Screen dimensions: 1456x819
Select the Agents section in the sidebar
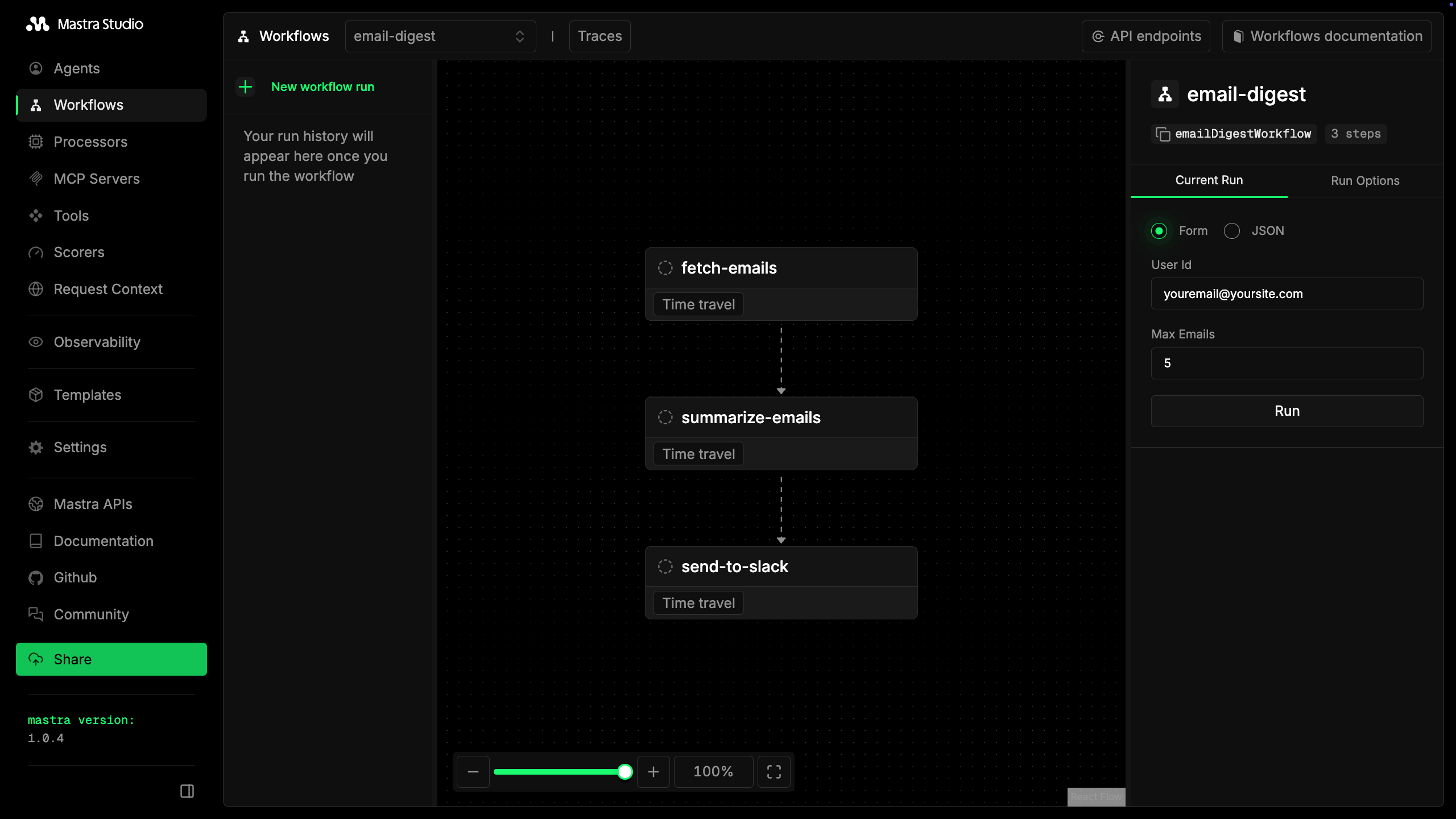pyautogui.click(x=78, y=68)
